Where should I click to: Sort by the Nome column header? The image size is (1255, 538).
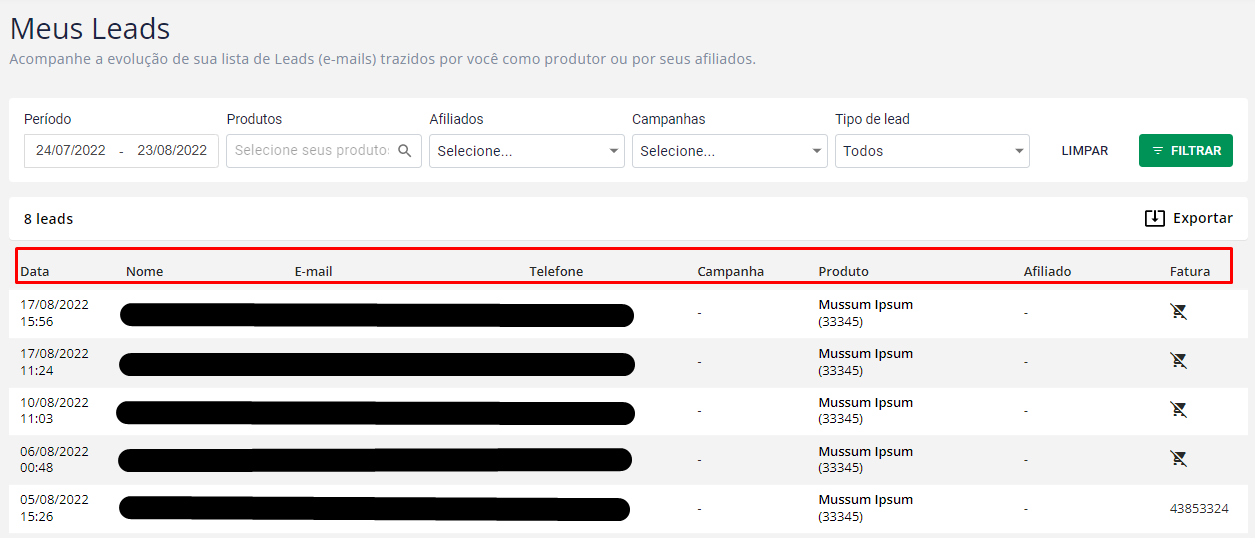(x=144, y=271)
